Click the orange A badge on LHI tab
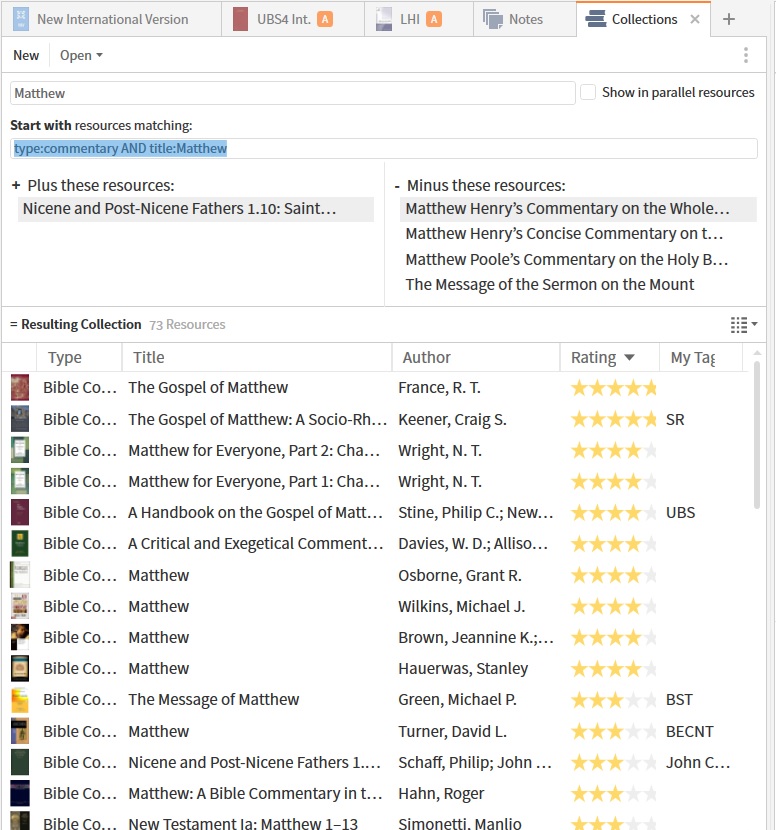This screenshot has width=776, height=830. [433, 19]
